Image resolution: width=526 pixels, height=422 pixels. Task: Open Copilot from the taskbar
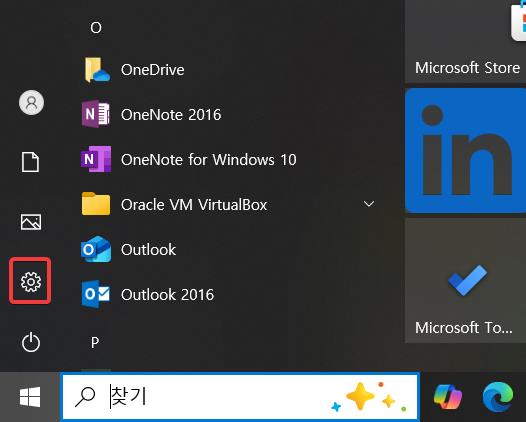(448, 397)
